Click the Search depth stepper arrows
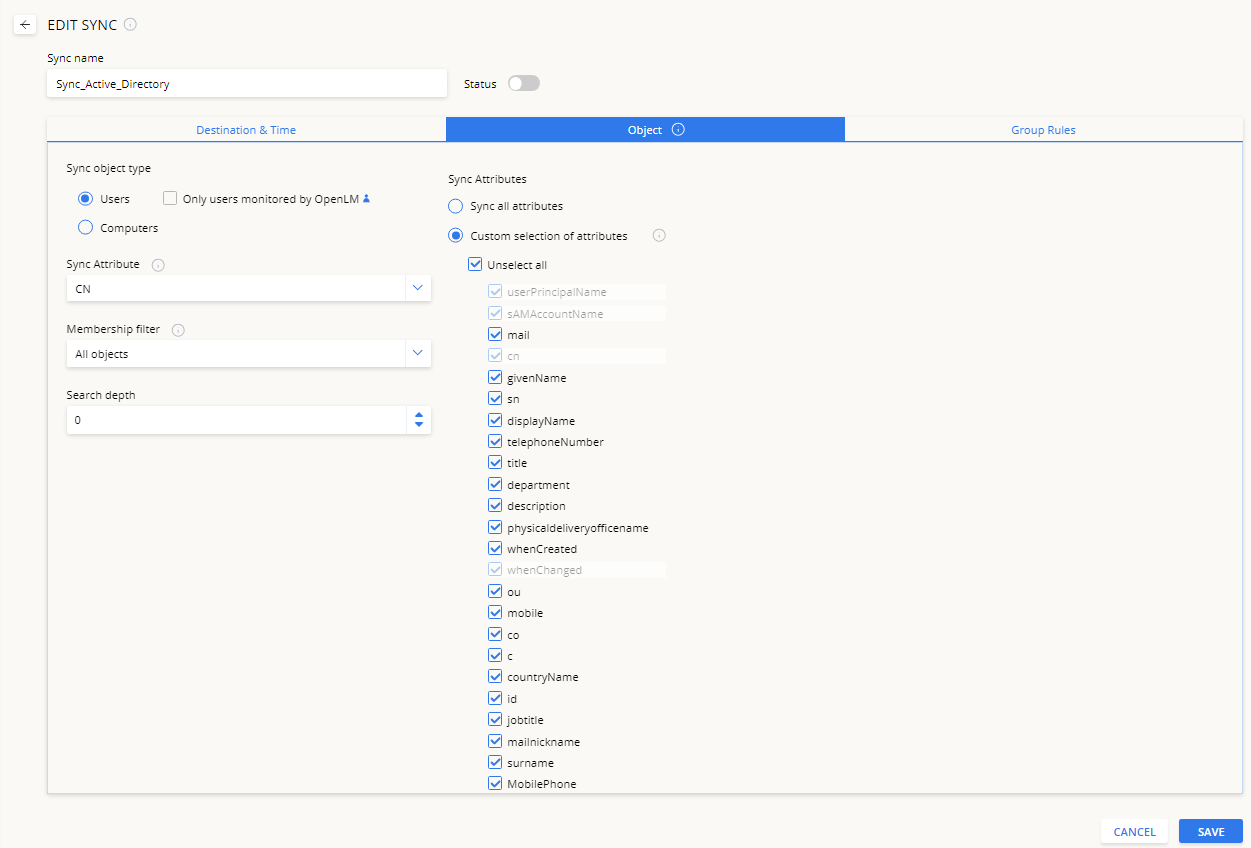The width and height of the screenshot is (1251, 848). [419, 420]
